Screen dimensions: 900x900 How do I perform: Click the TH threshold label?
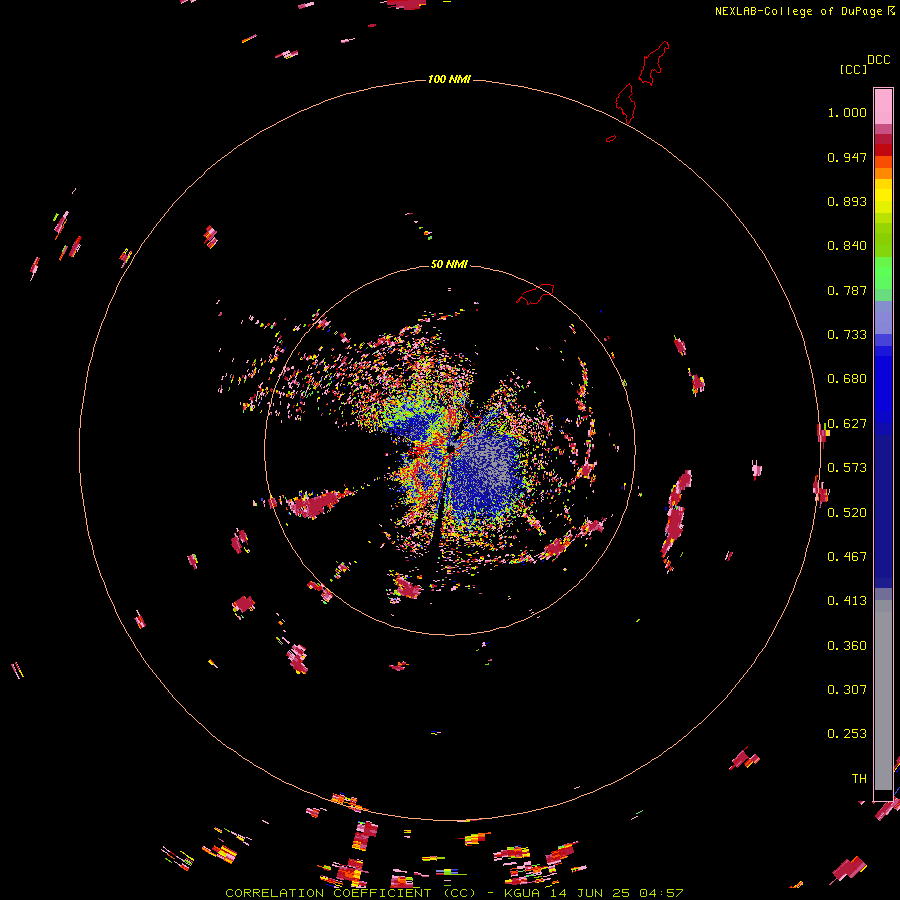[x=859, y=779]
